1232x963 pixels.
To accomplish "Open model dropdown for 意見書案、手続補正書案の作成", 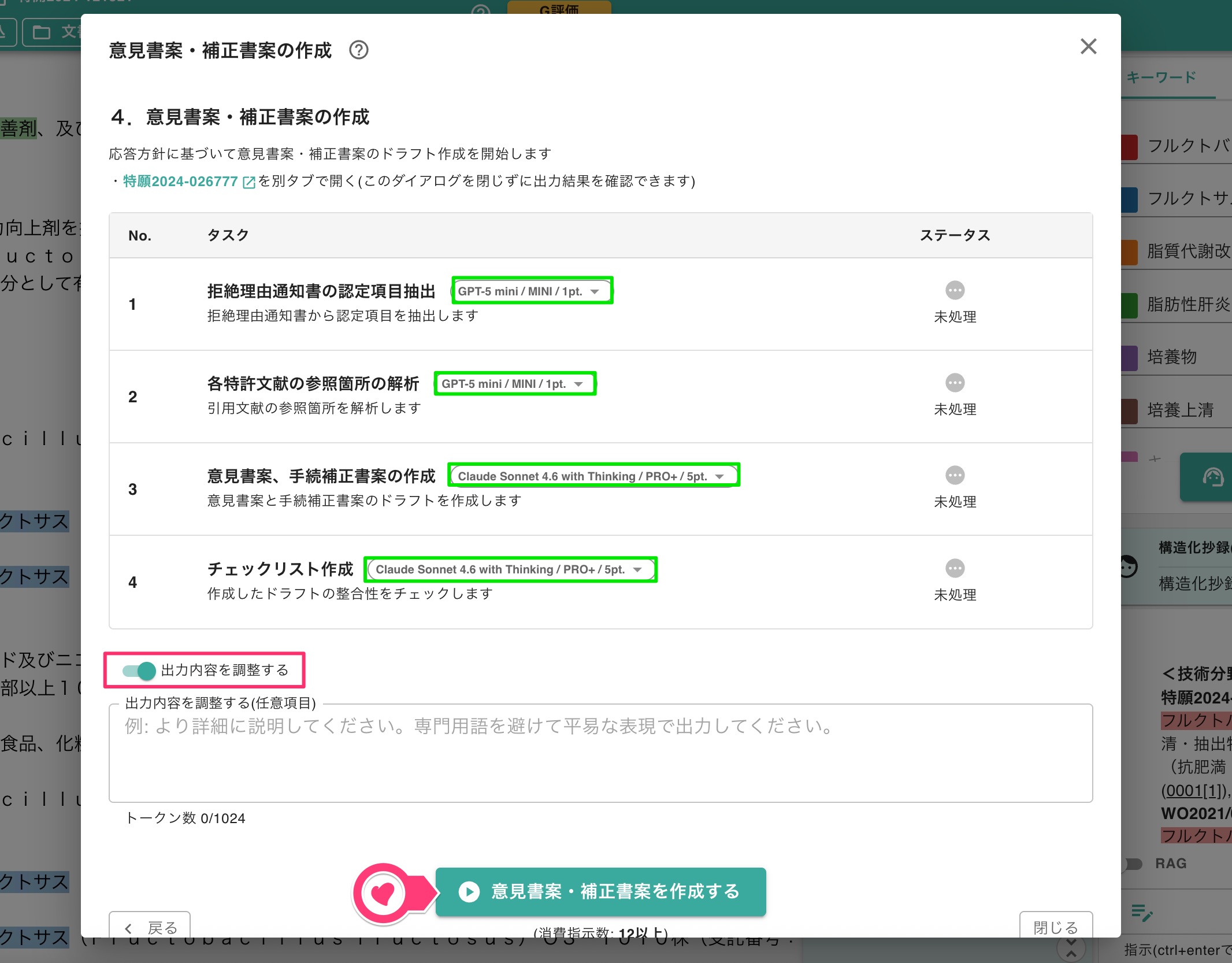I will coord(593,476).
